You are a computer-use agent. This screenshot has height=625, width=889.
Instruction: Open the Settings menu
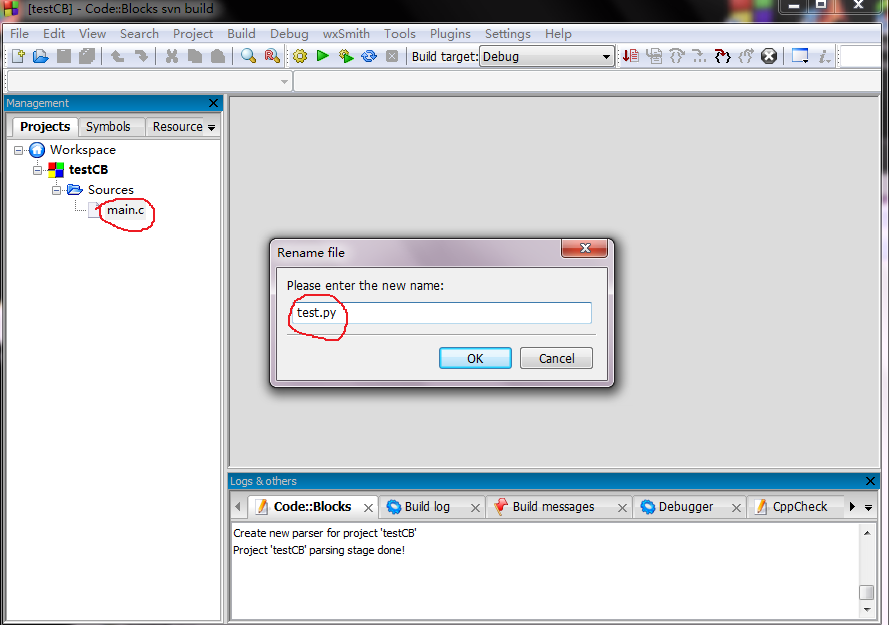point(507,33)
